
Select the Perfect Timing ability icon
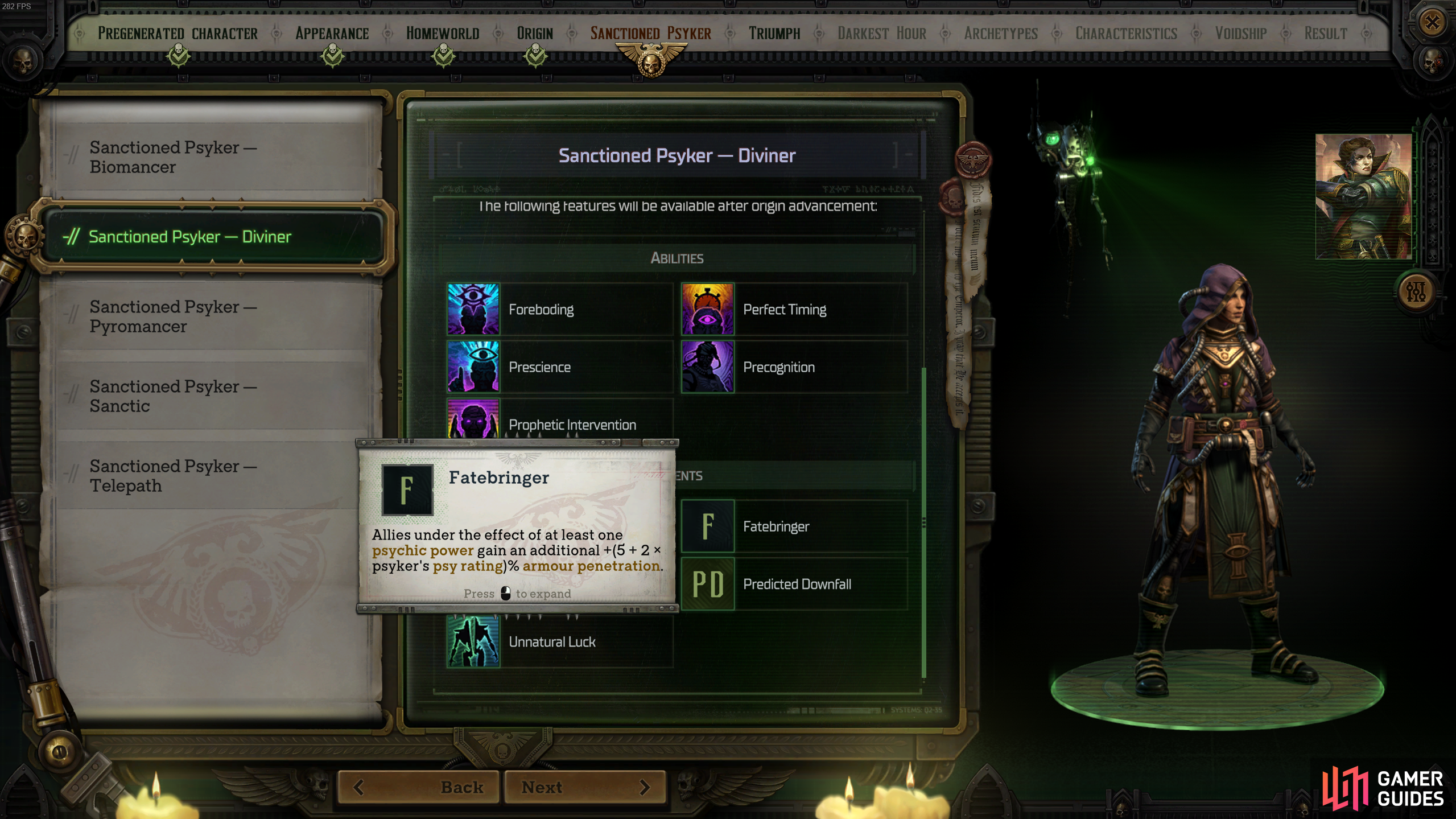(x=707, y=309)
